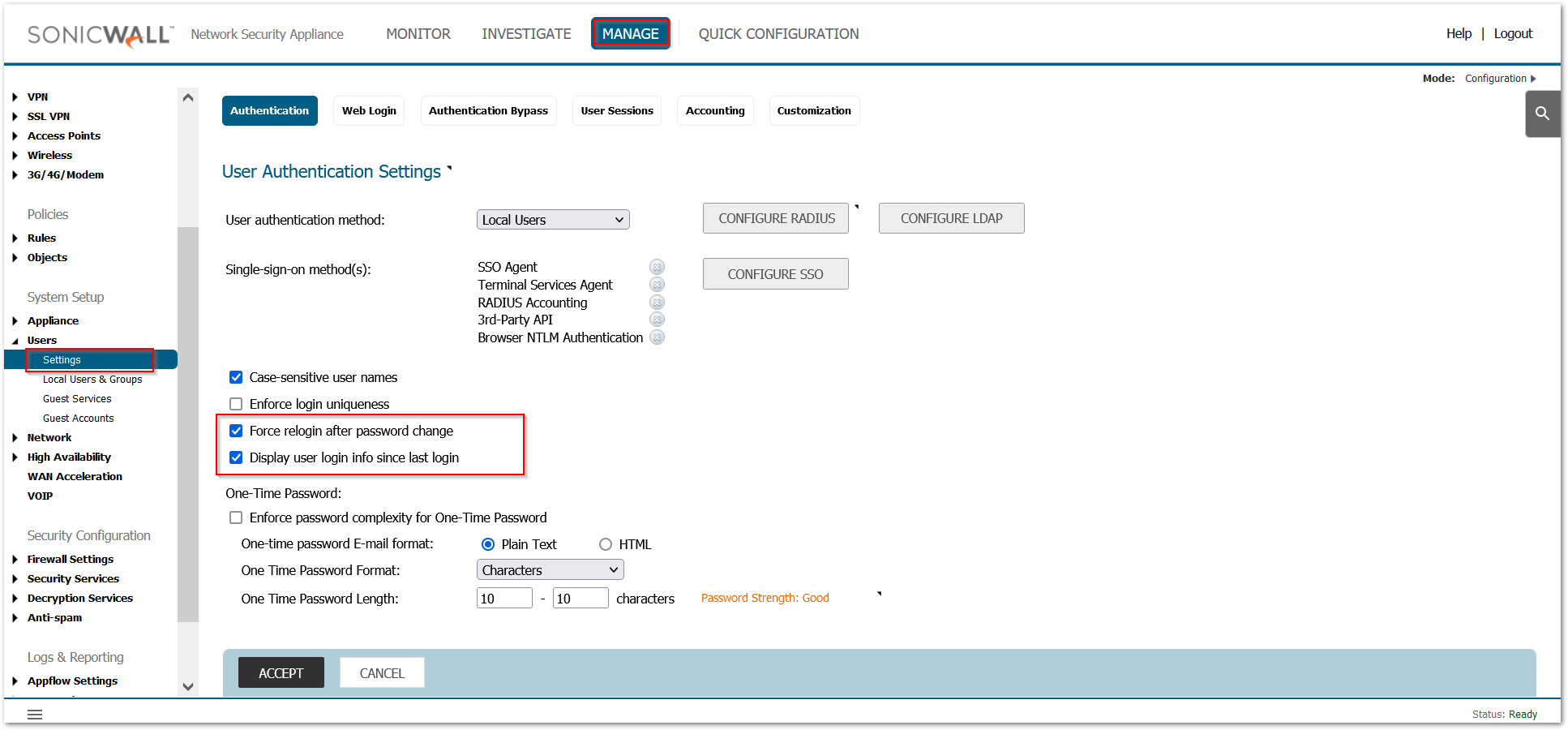Expand the SSL VPN sidebar section

pos(15,116)
